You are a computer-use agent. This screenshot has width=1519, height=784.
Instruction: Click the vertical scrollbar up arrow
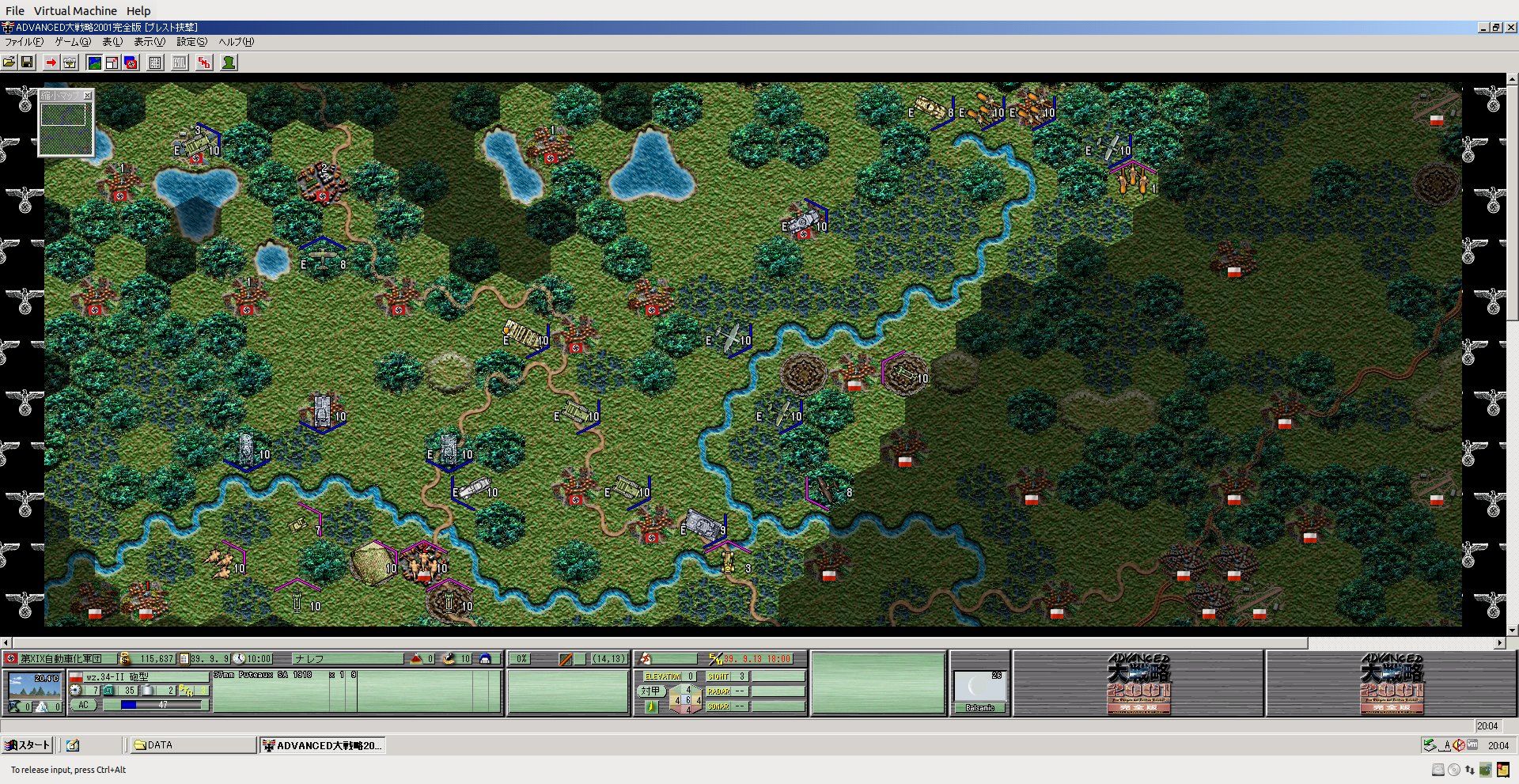pyautogui.click(x=1513, y=79)
